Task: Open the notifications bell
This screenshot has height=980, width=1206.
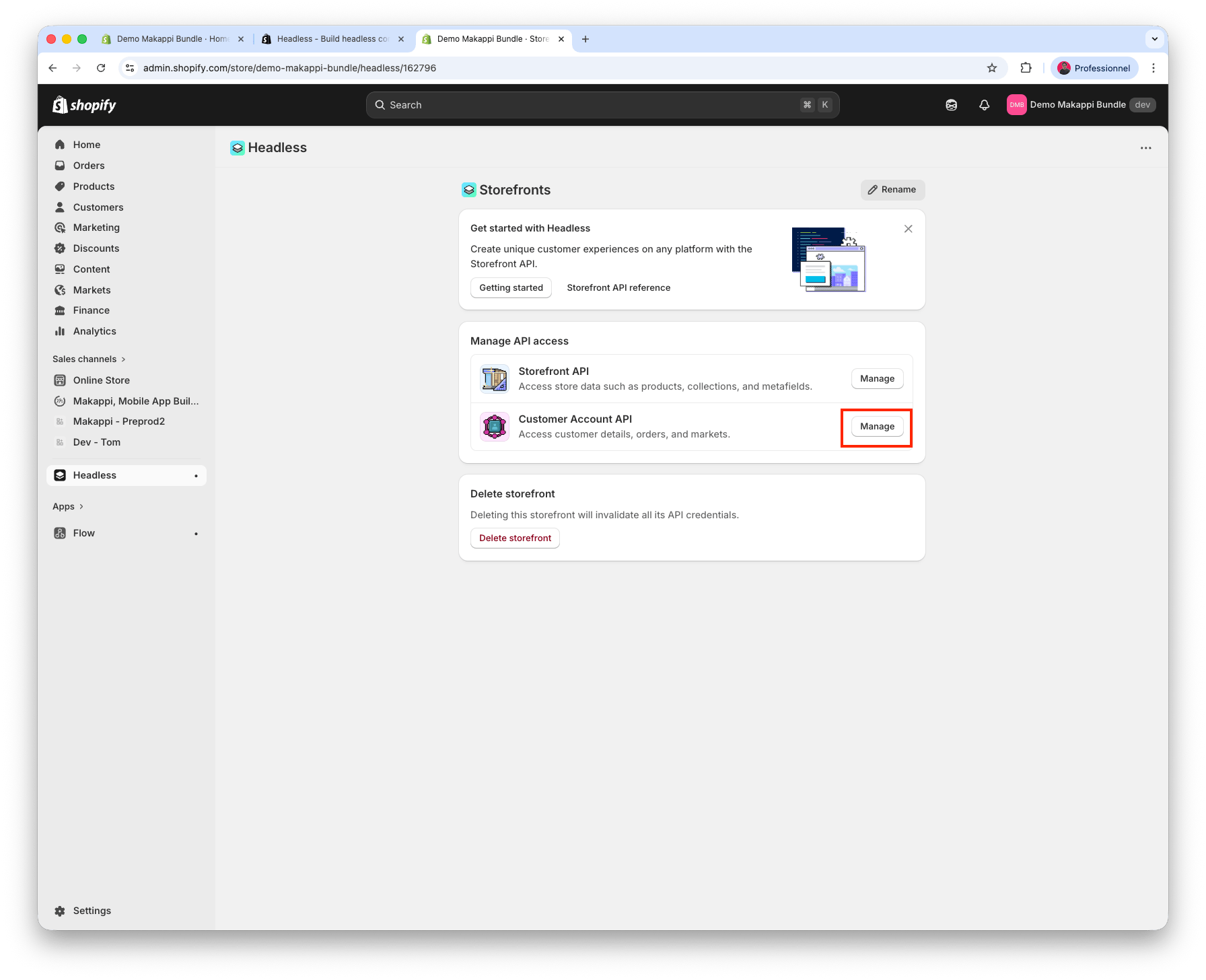Action: click(984, 105)
